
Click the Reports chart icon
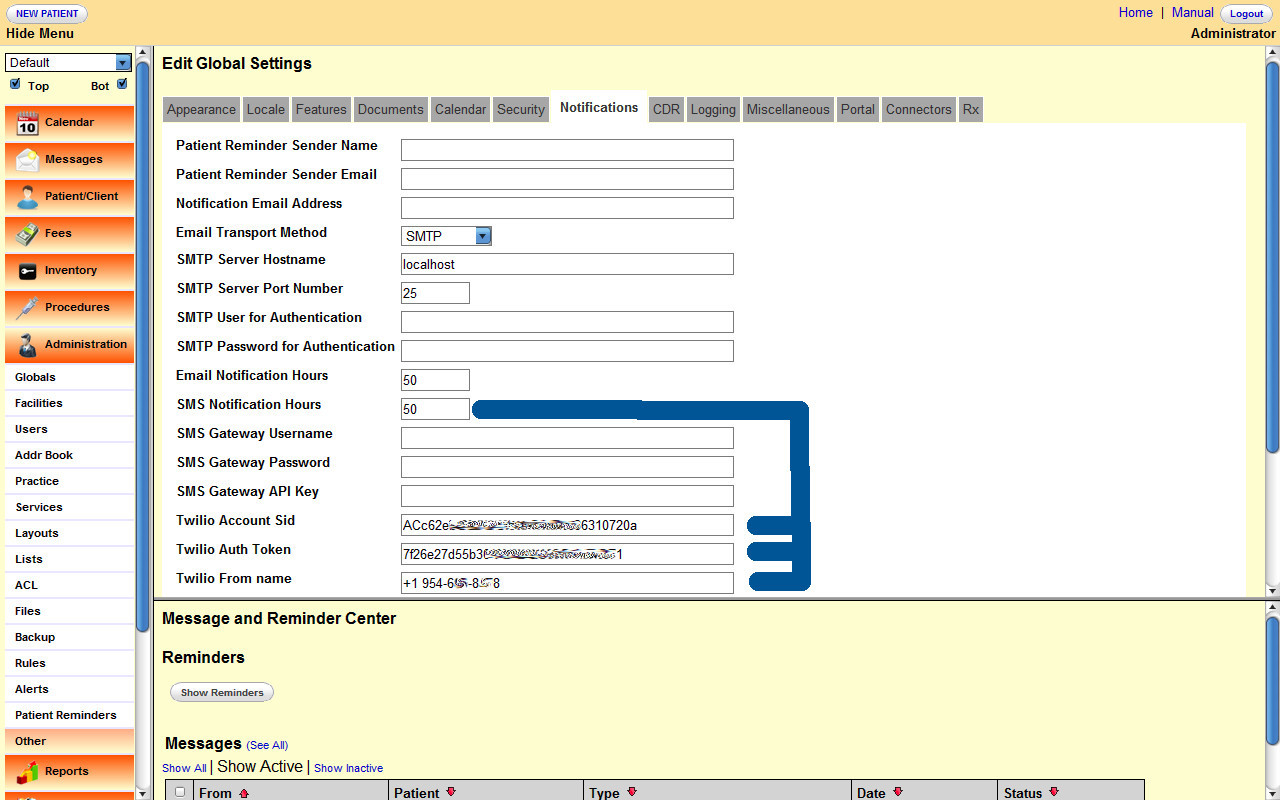(27, 772)
